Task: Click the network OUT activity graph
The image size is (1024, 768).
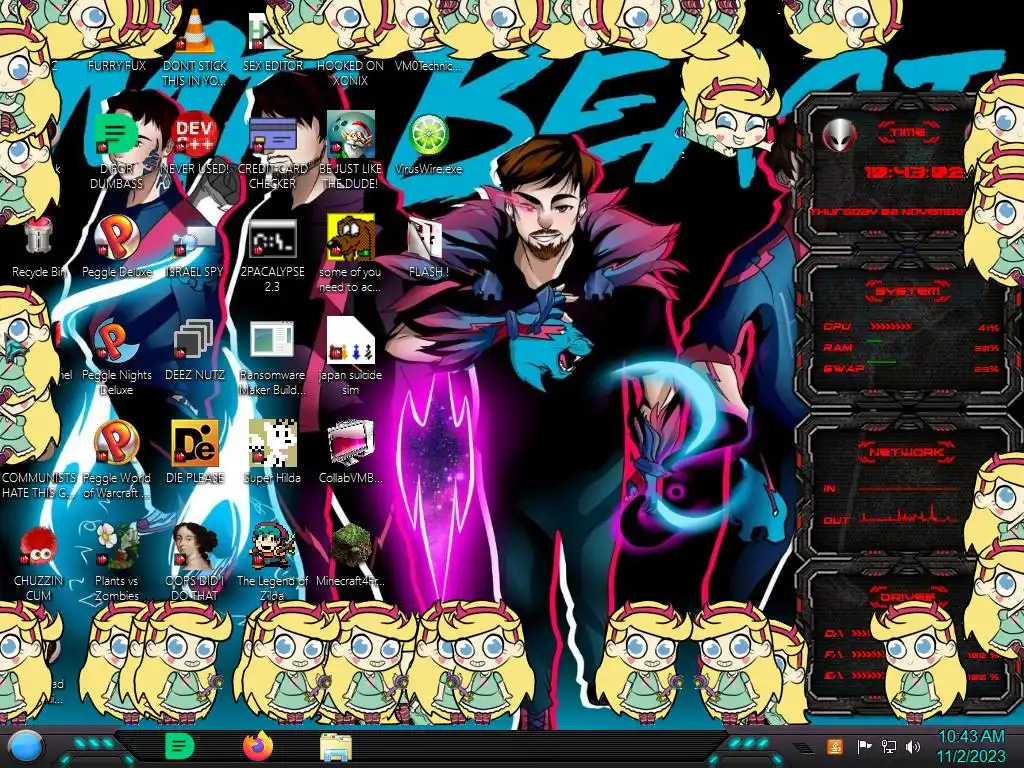Action: pos(910,516)
